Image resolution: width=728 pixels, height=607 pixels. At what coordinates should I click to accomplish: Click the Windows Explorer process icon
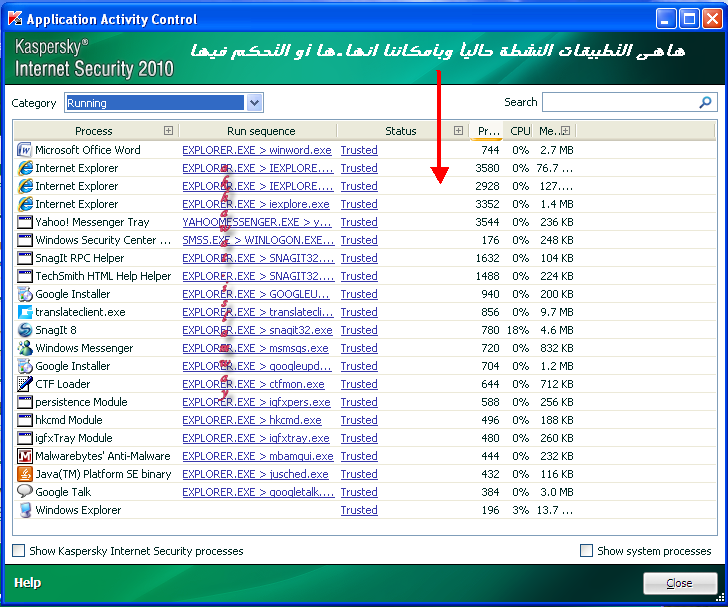(24, 510)
